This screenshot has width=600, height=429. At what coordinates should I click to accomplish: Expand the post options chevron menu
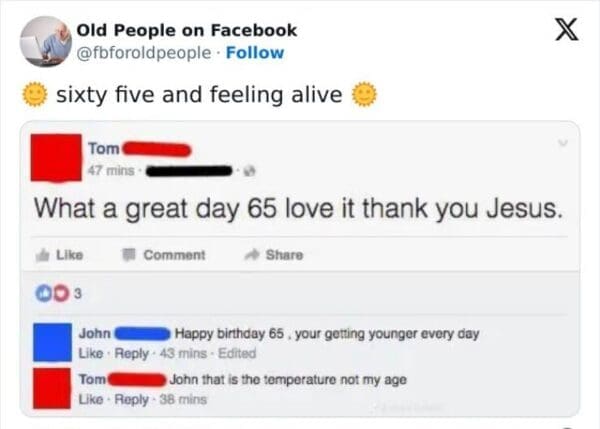(x=562, y=145)
